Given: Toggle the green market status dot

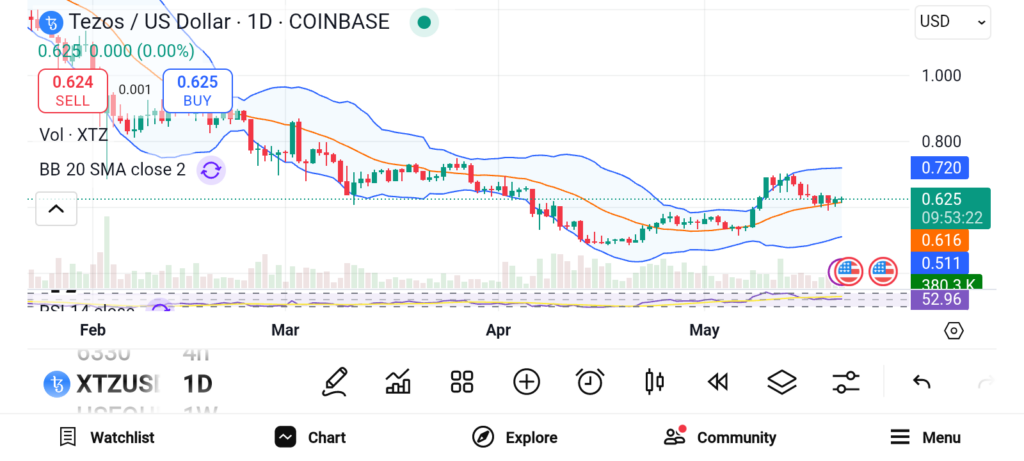Looking at the screenshot, I should point(424,23).
